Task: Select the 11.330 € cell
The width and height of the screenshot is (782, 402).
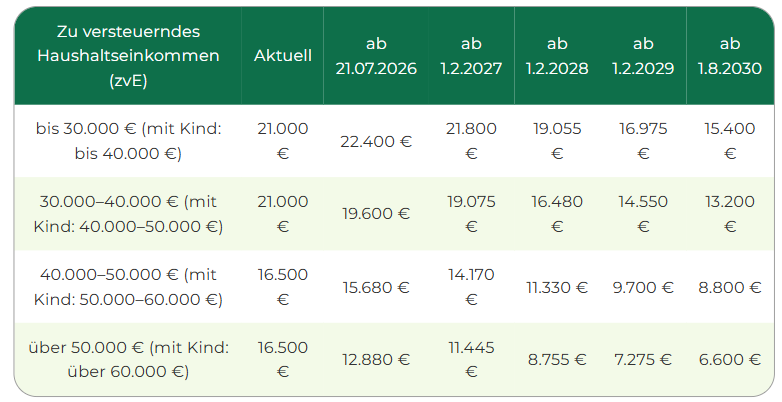Action: (x=557, y=287)
